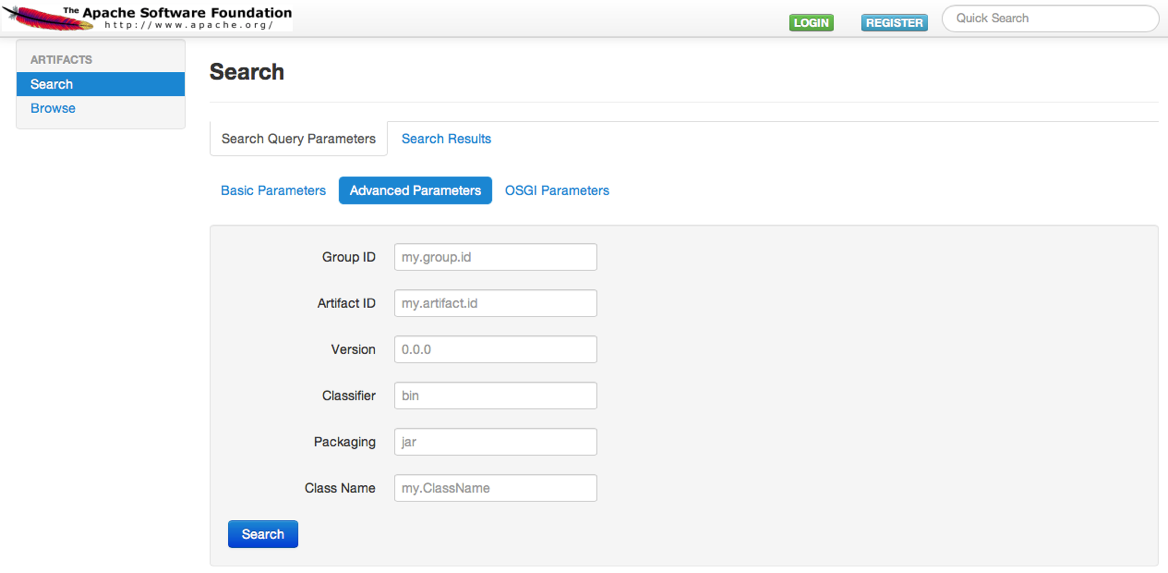Show the OSGI Parameters form

pos(556,190)
